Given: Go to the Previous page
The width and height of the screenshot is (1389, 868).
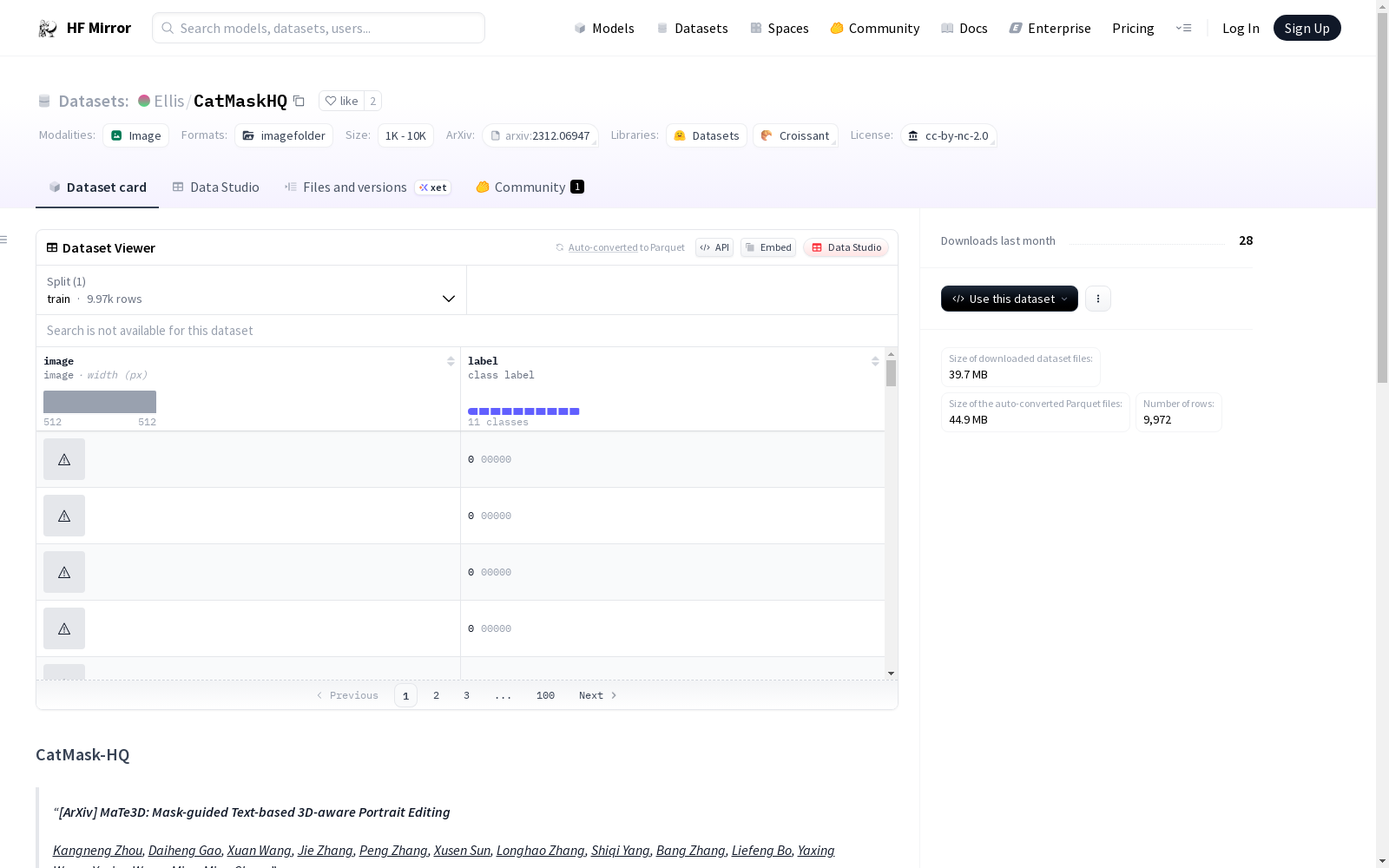Looking at the screenshot, I should click(347, 695).
